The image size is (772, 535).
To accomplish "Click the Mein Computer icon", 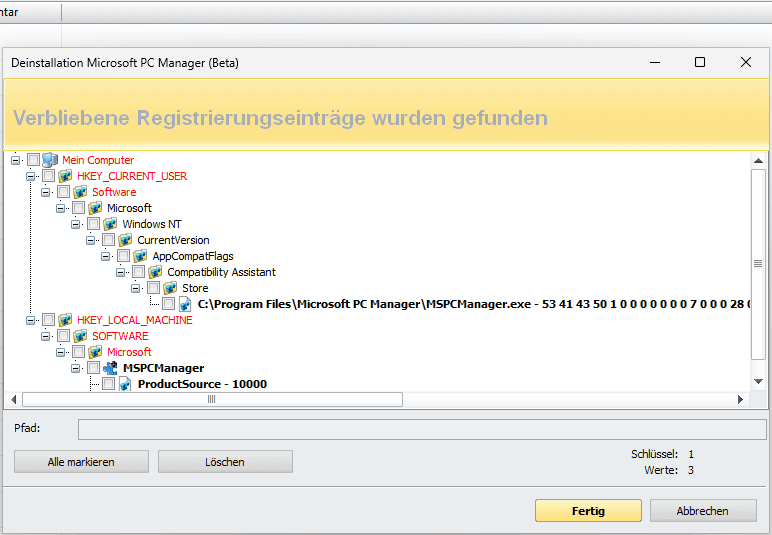I will [x=50, y=160].
